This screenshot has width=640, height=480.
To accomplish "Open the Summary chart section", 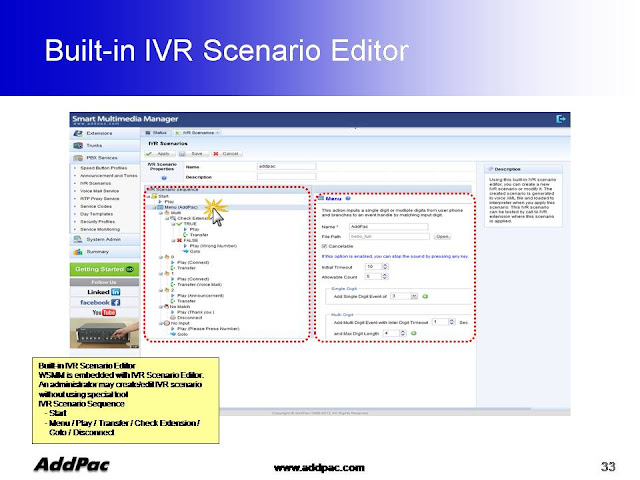I will [x=104, y=252].
